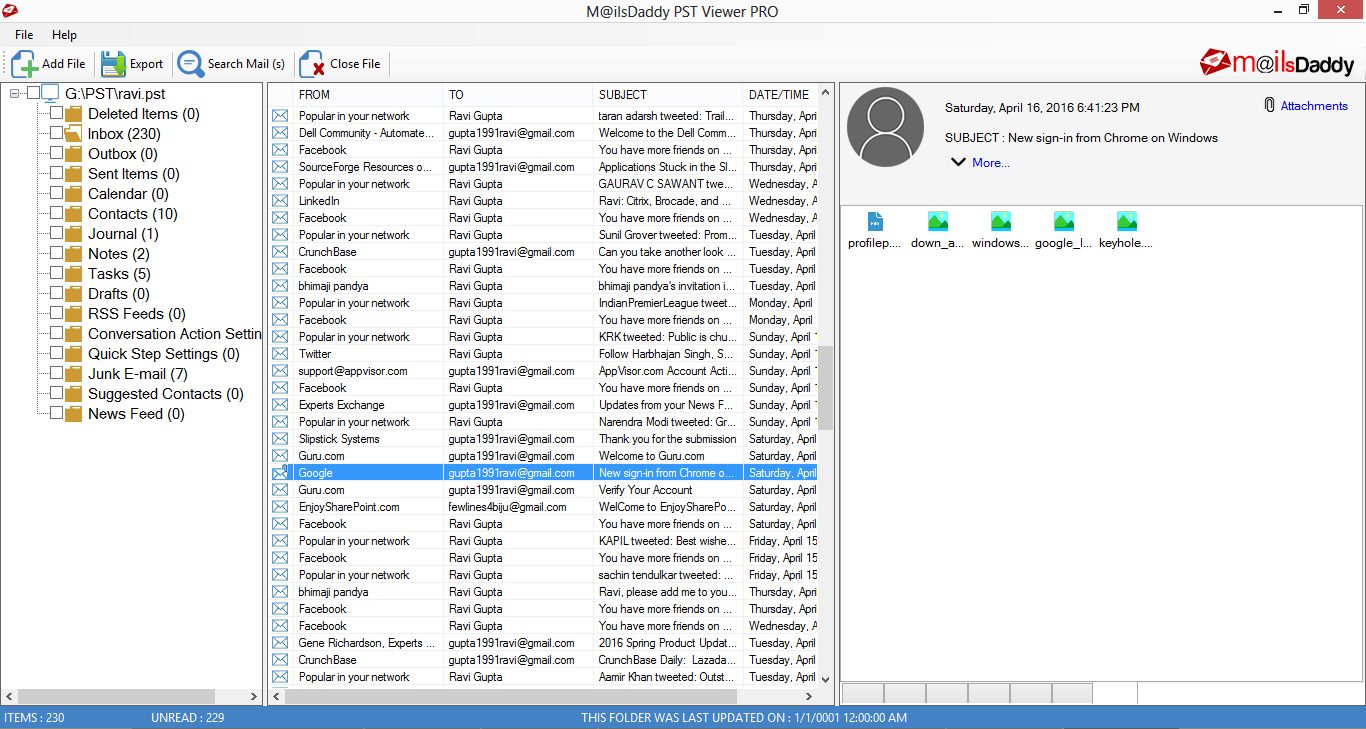Click the envelope icon of EnjoySharePoint.com email
Viewport: 1366px width, 729px height.
280,507
